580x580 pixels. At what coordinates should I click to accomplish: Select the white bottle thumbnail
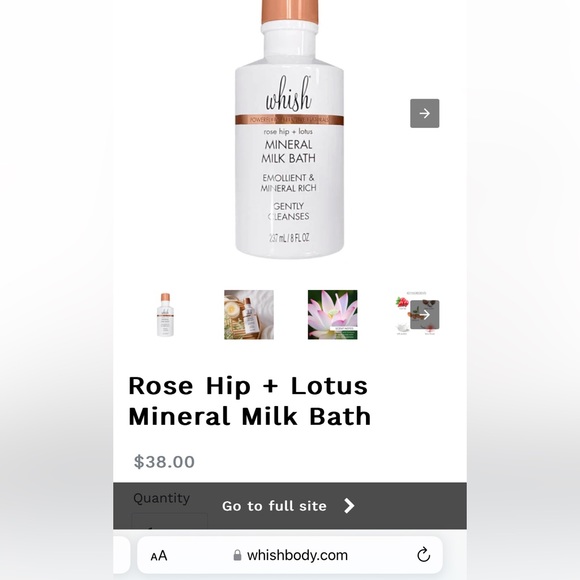point(165,314)
